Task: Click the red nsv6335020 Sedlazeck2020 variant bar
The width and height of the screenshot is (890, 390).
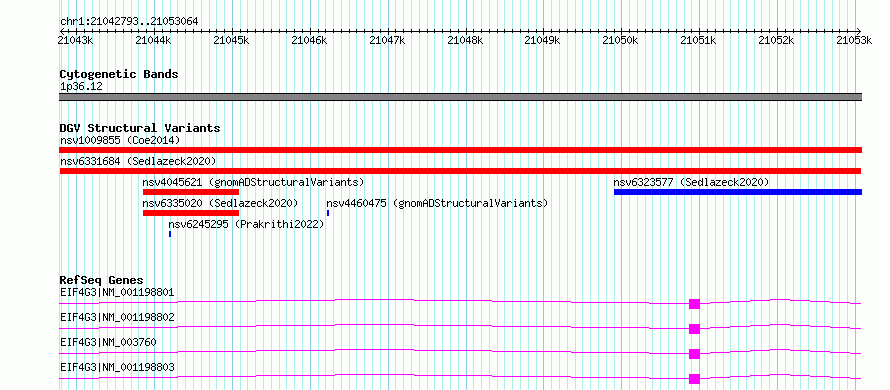Action: point(191,213)
